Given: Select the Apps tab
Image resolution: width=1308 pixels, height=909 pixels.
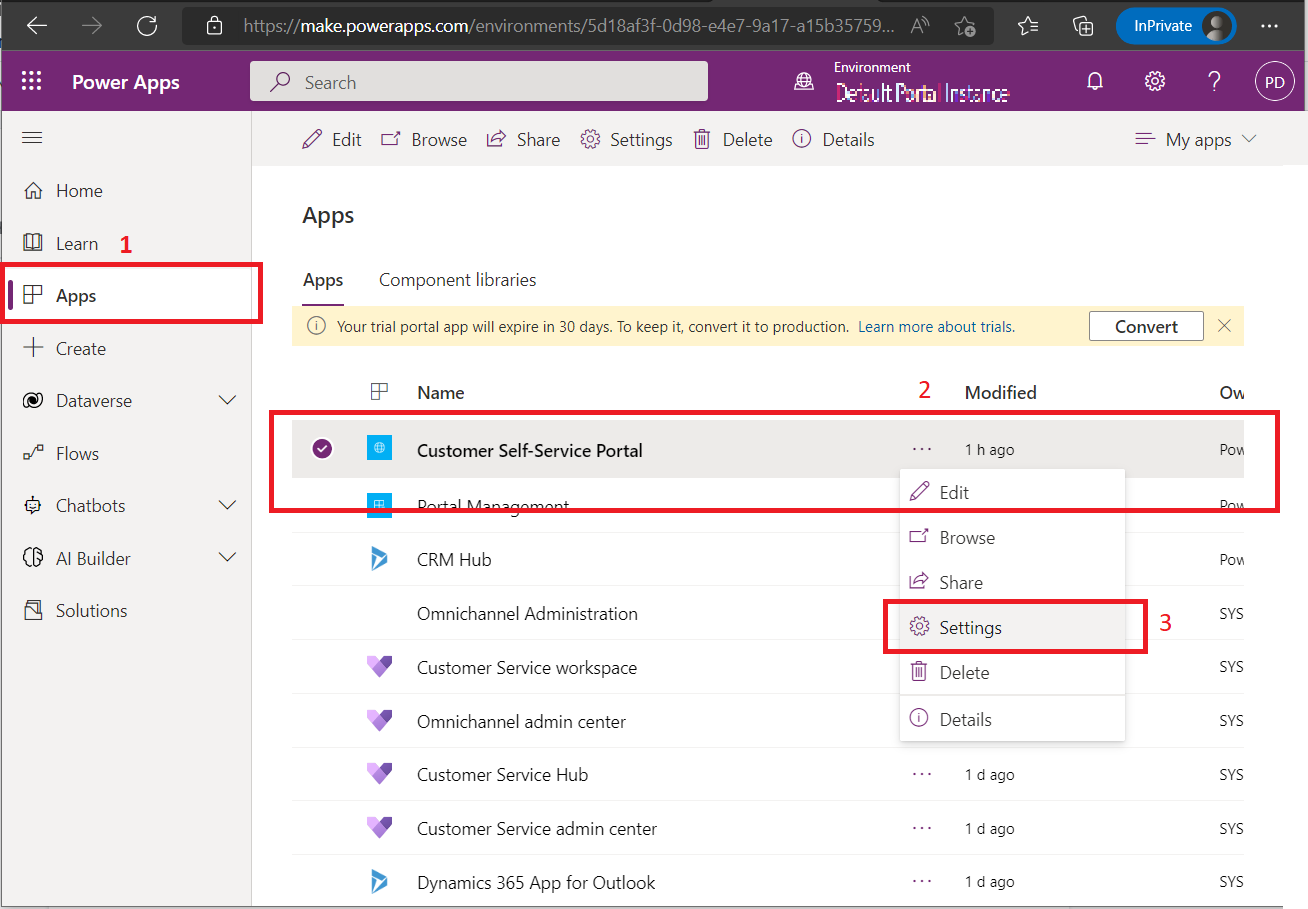Looking at the screenshot, I should 323,280.
